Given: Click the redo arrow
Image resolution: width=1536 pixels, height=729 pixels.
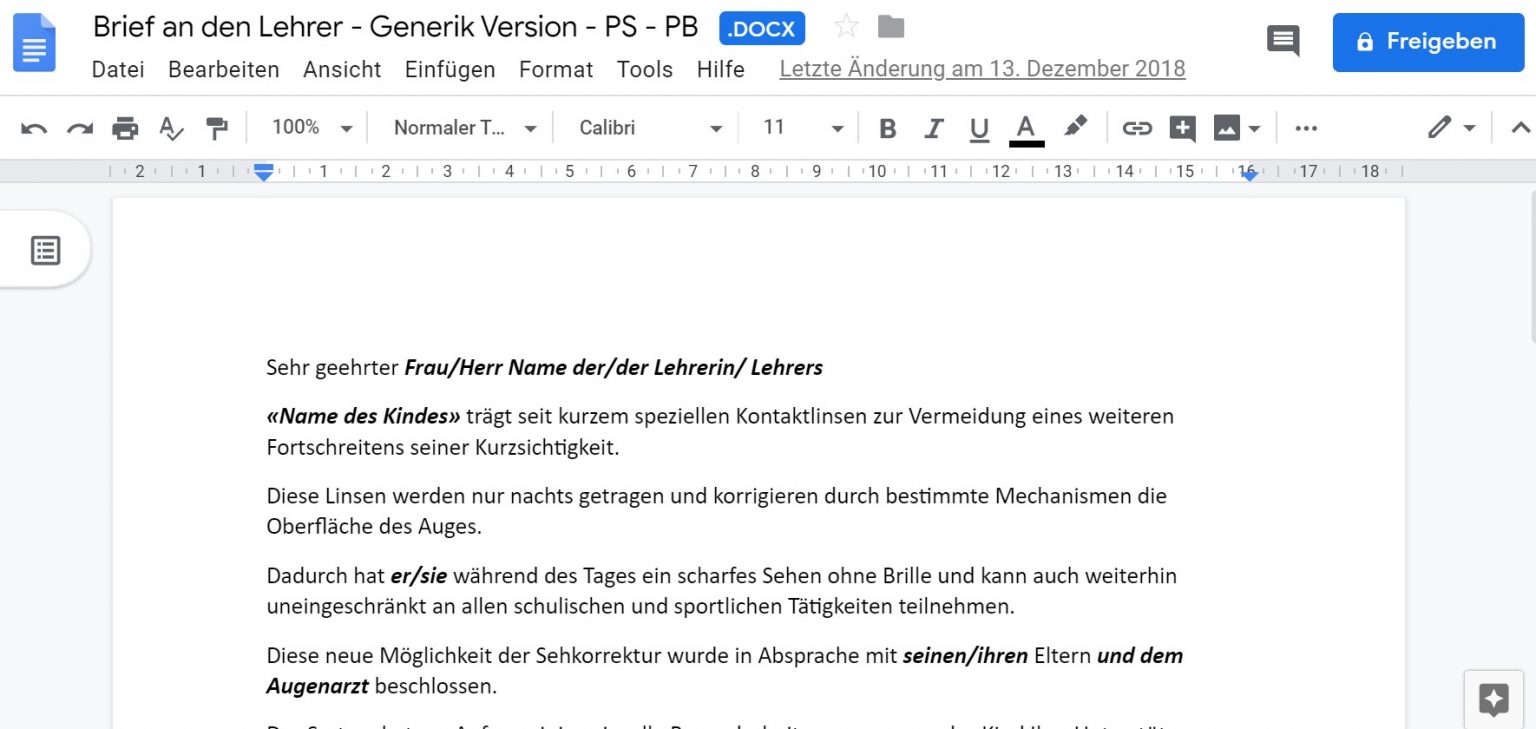Looking at the screenshot, I should coord(79,128).
